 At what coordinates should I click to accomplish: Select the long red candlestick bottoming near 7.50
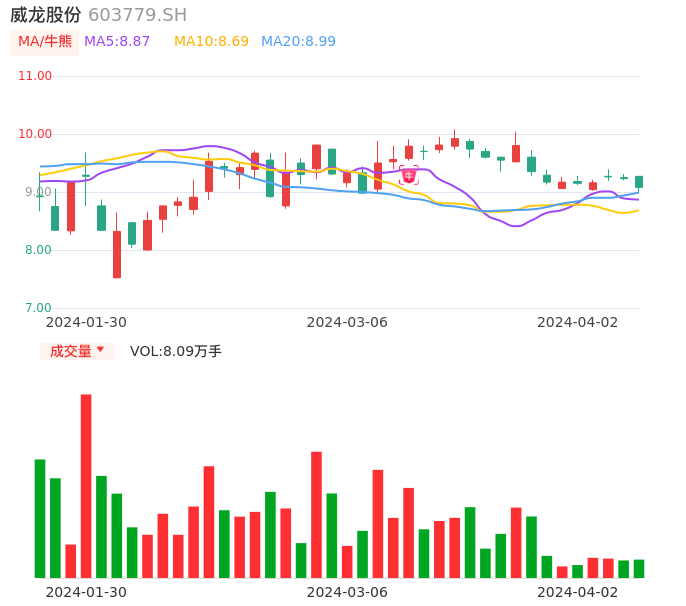click(117, 254)
